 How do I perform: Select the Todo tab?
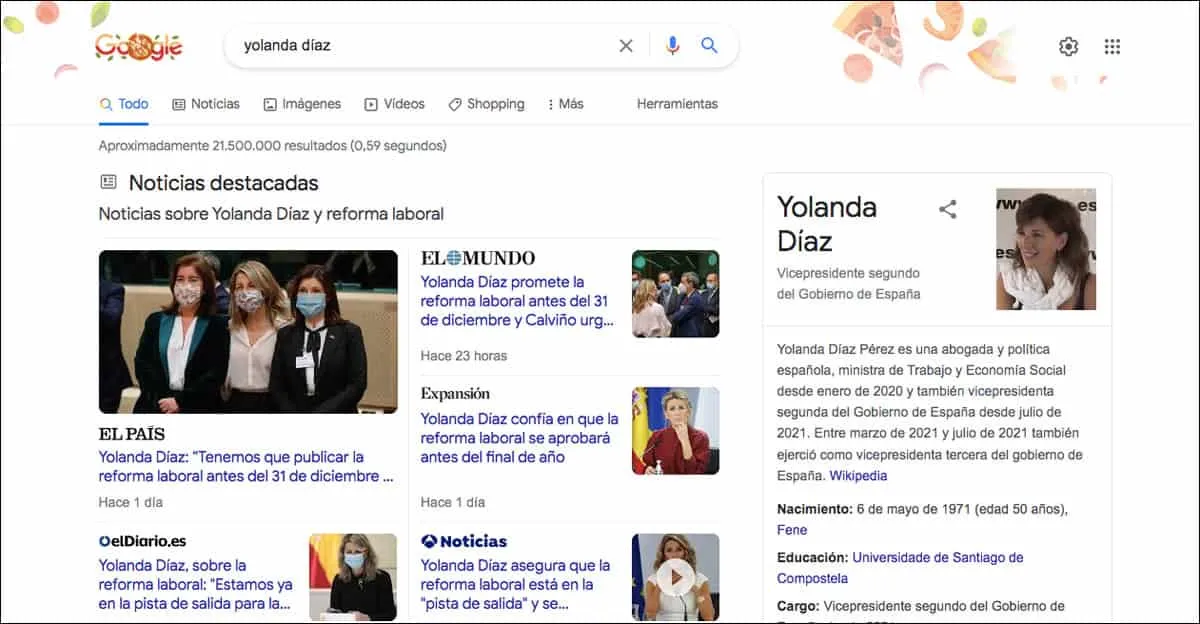pos(124,104)
